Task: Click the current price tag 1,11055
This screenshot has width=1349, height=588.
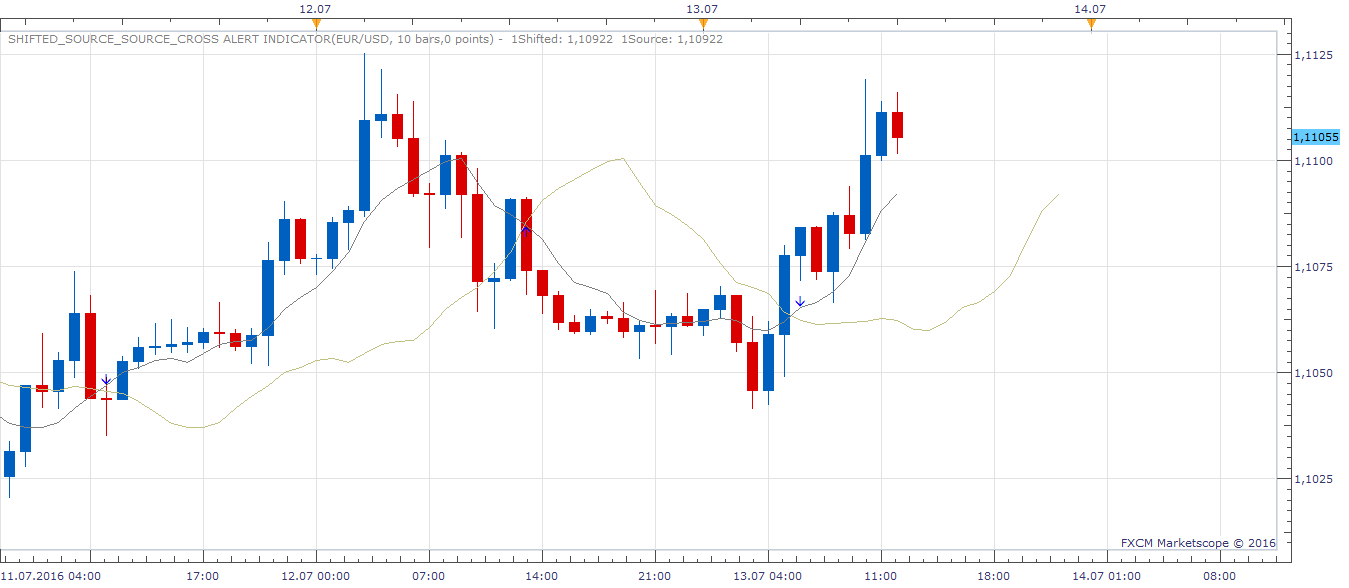Action: pyautogui.click(x=1315, y=137)
